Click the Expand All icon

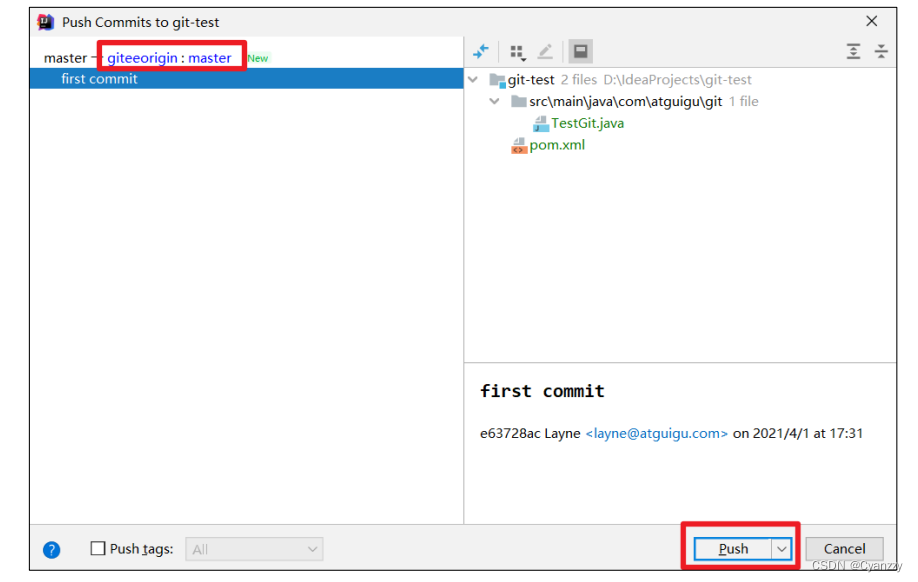pyautogui.click(x=854, y=52)
